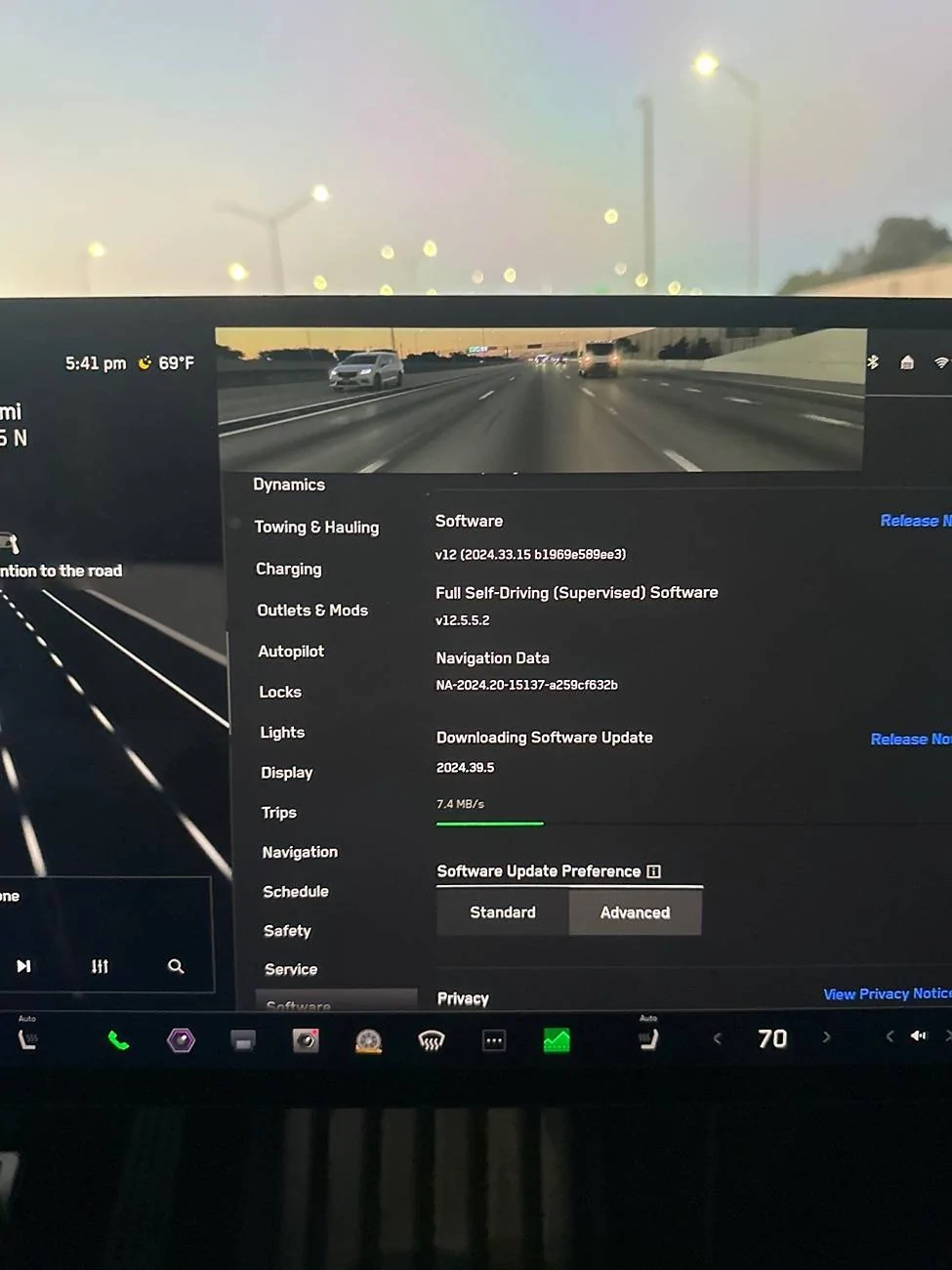This screenshot has height=1270, width=952.
Task: Decrease volume with left chevron
Action: click(x=890, y=1037)
